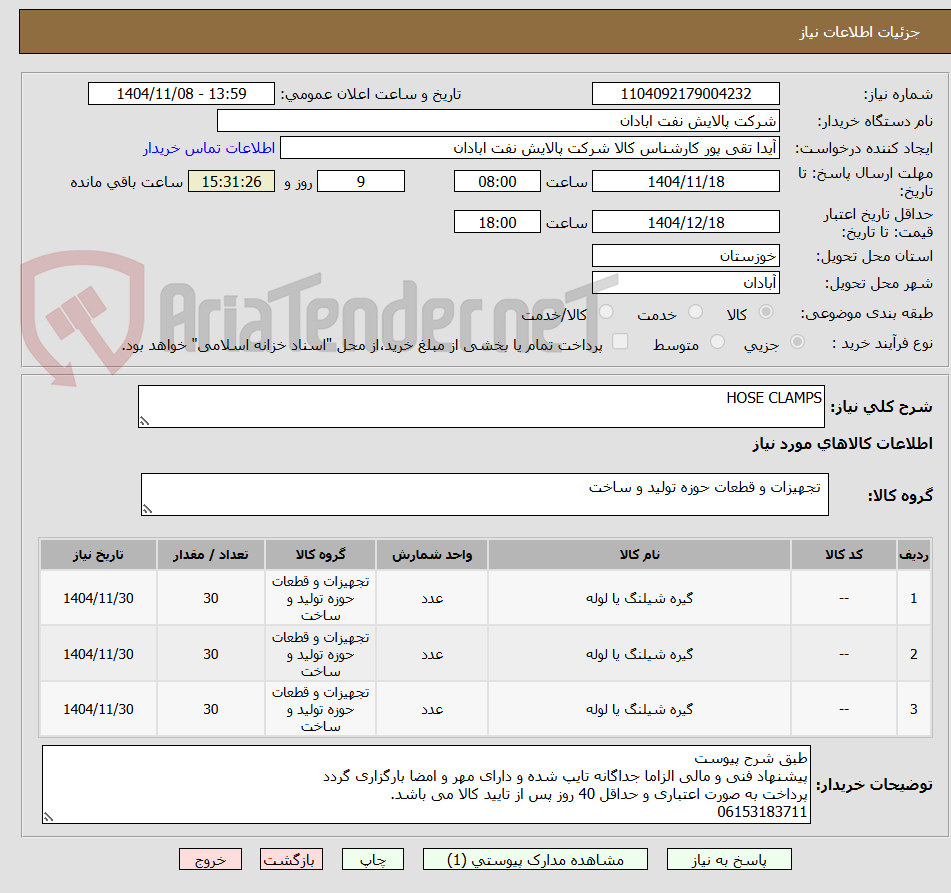Click the remaining time 15:31:26 display
This screenshot has width=951, height=893.
coord(230,182)
